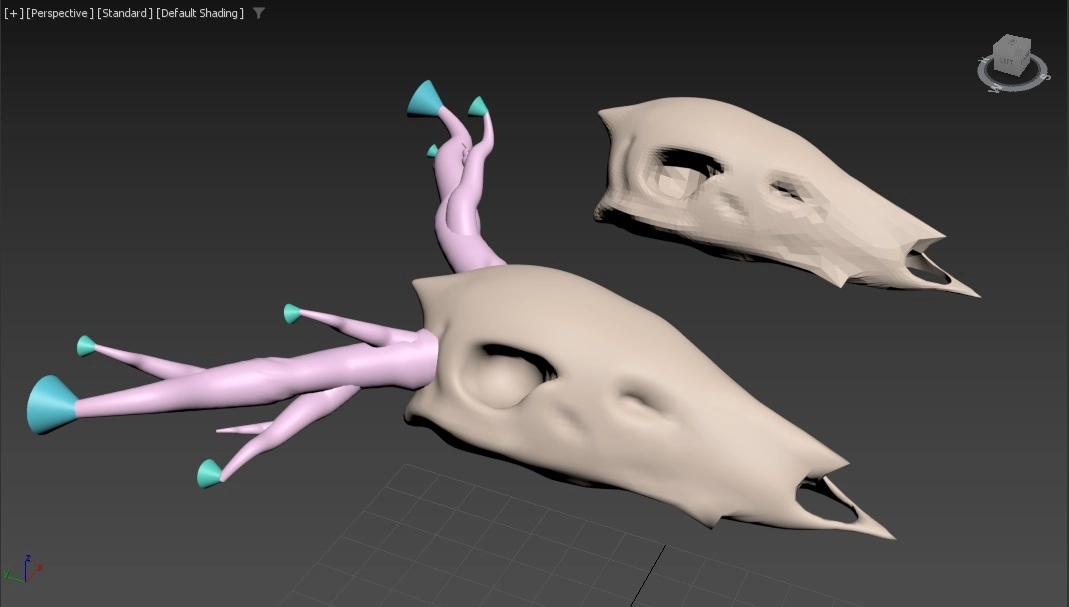Image resolution: width=1069 pixels, height=607 pixels.
Task: Open the Perspective viewport label menu
Action: coord(60,14)
